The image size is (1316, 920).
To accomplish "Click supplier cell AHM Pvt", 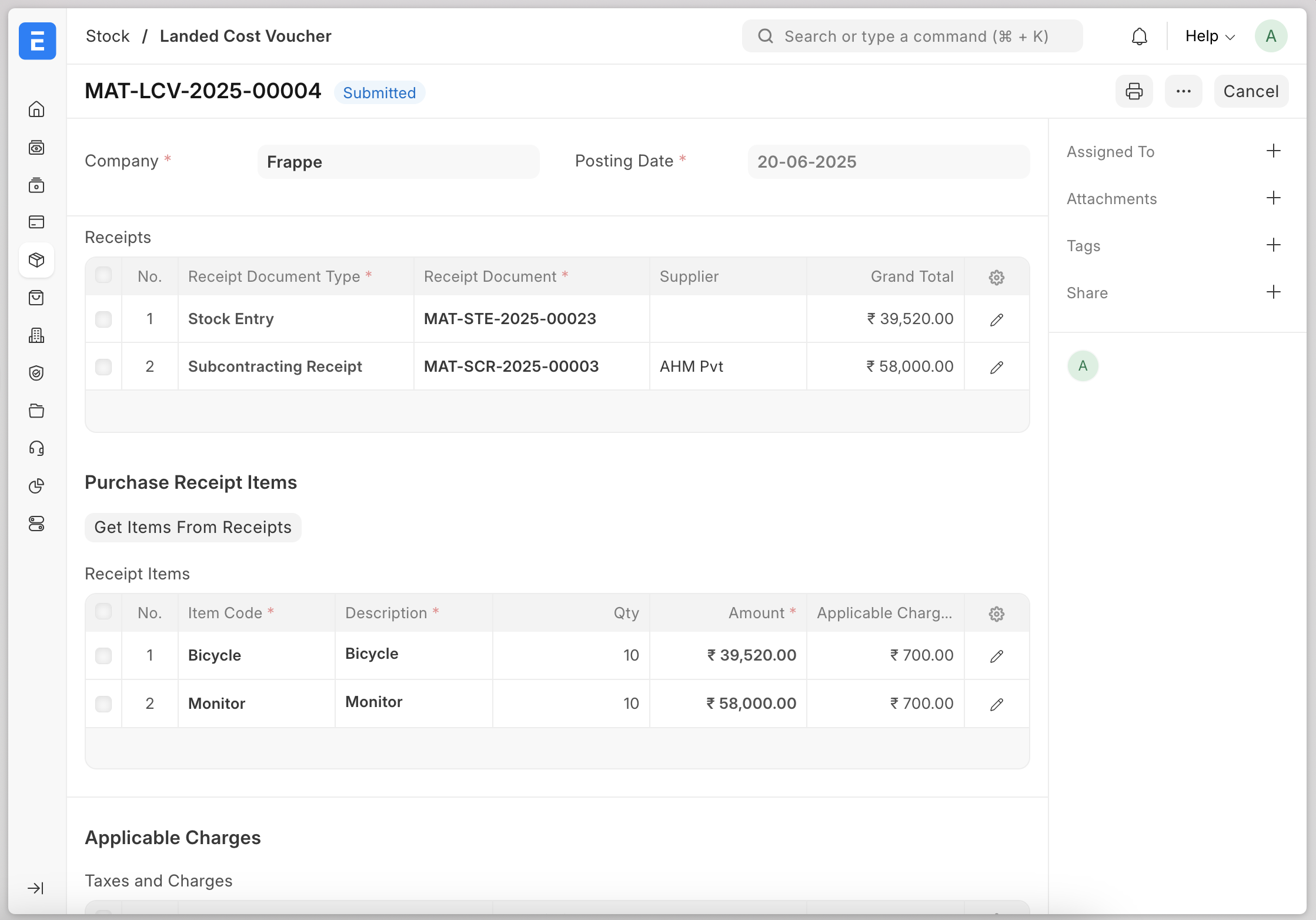I will coord(728,366).
